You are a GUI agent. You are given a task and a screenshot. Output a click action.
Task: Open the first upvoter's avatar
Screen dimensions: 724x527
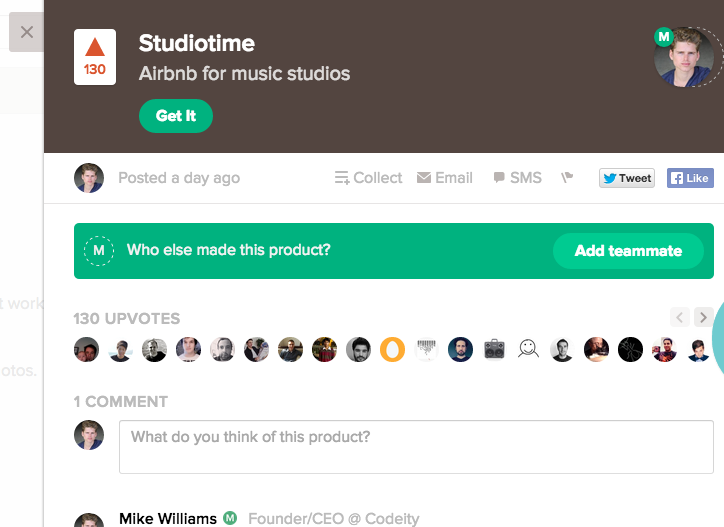[86, 349]
